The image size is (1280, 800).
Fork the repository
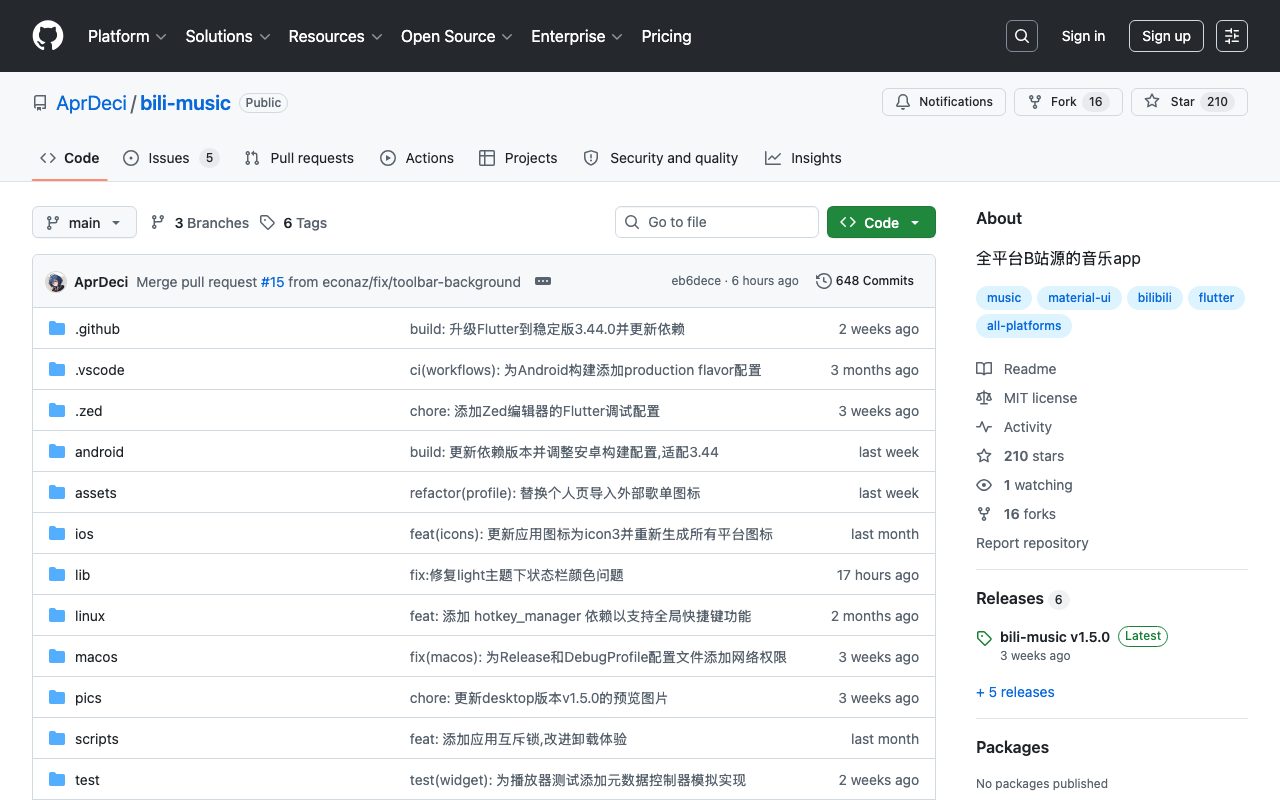pos(1068,102)
